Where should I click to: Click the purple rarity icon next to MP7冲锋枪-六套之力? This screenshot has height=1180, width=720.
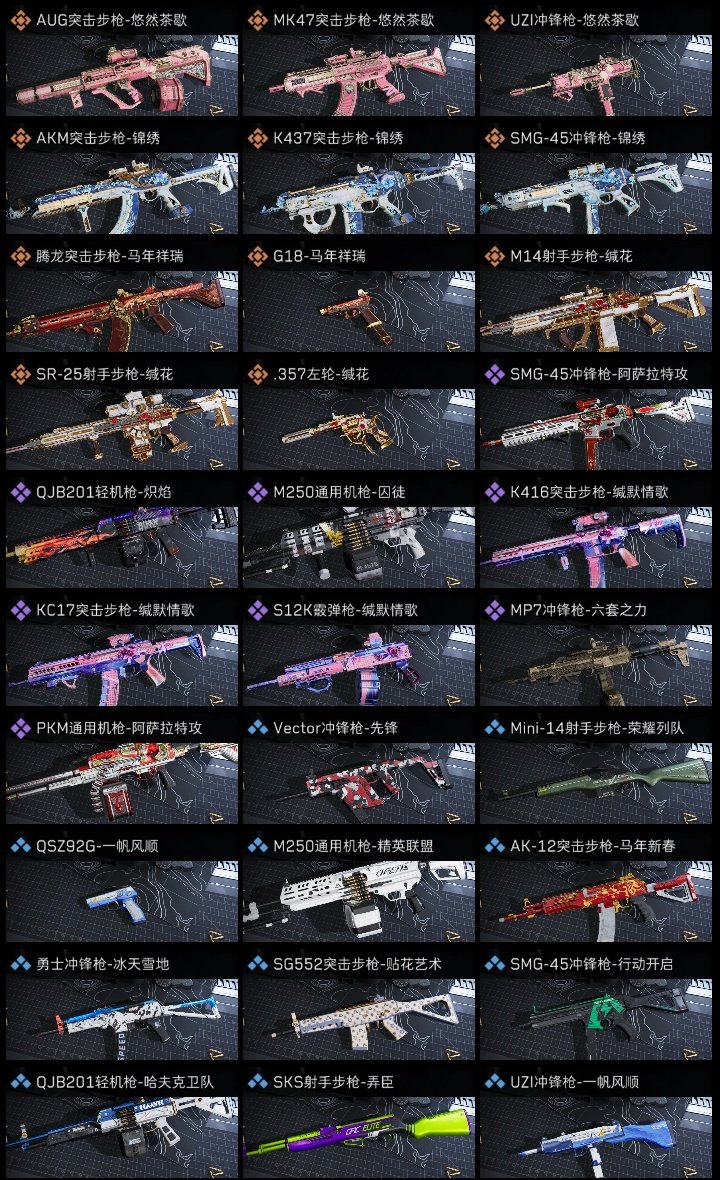pos(494,610)
